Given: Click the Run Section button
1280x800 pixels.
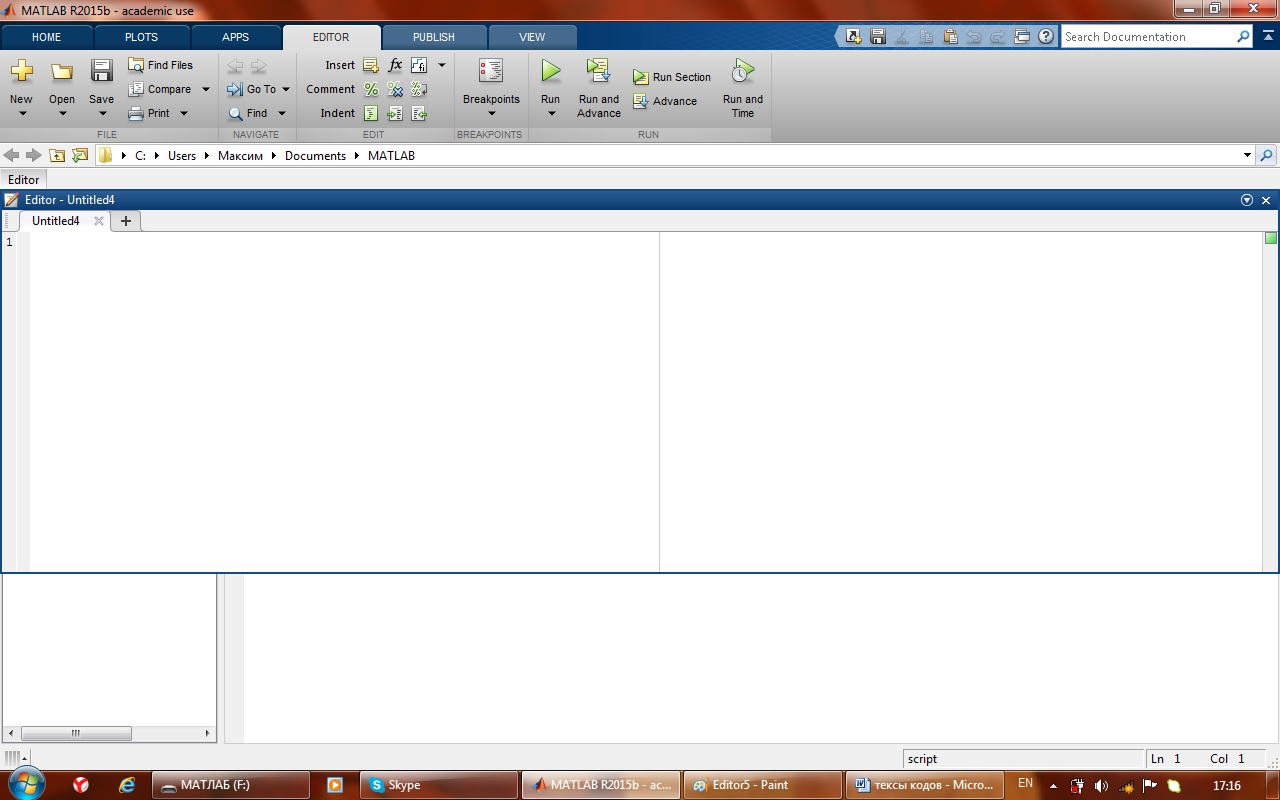Looking at the screenshot, I should pos(671,77).
